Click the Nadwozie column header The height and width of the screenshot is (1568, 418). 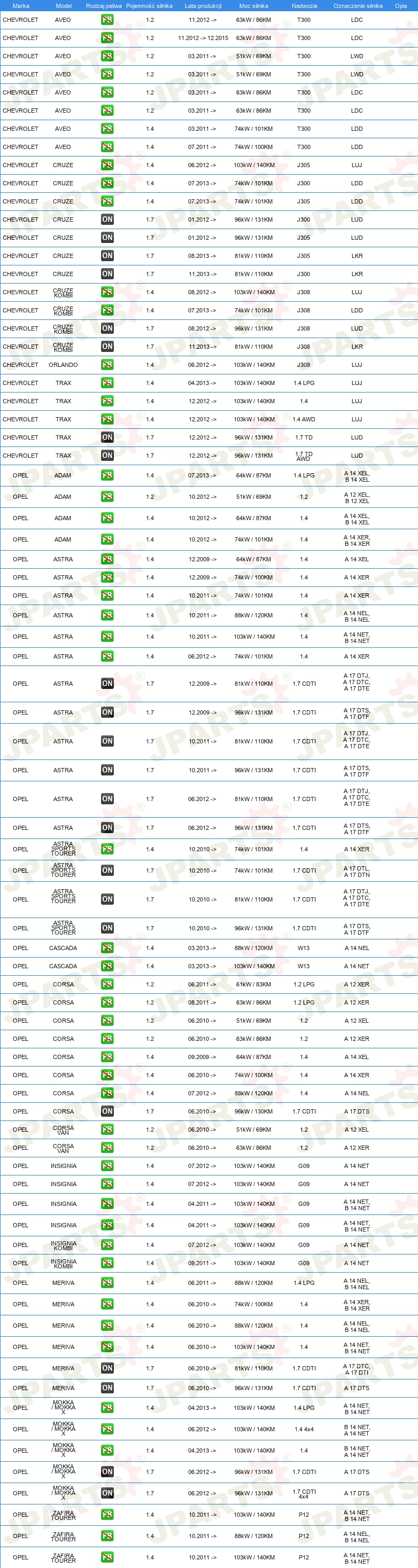point(304,5)
